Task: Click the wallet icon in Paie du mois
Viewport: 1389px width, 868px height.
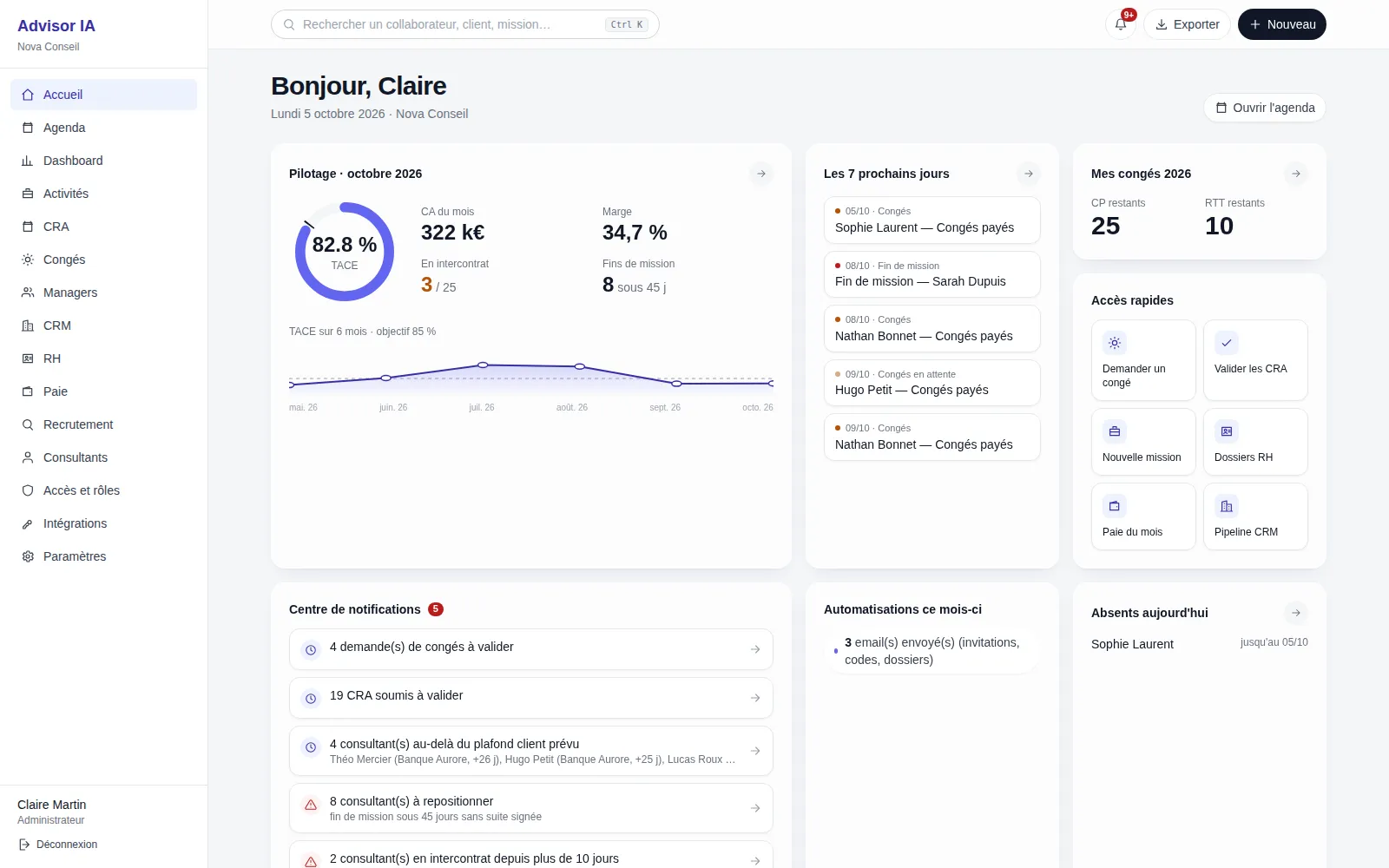Action: (x=1115, y=506)
